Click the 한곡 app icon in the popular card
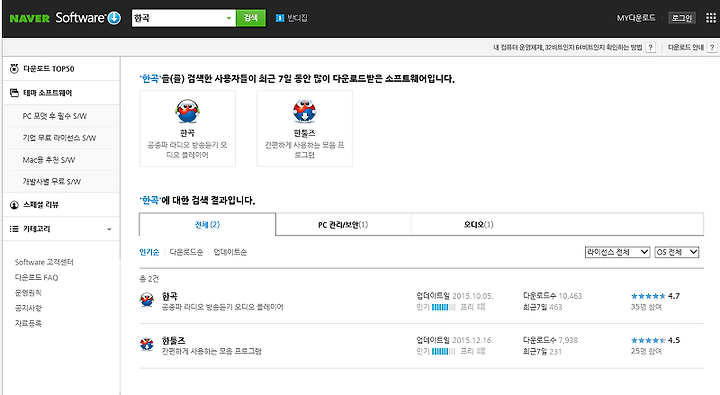 click(187, 111)
